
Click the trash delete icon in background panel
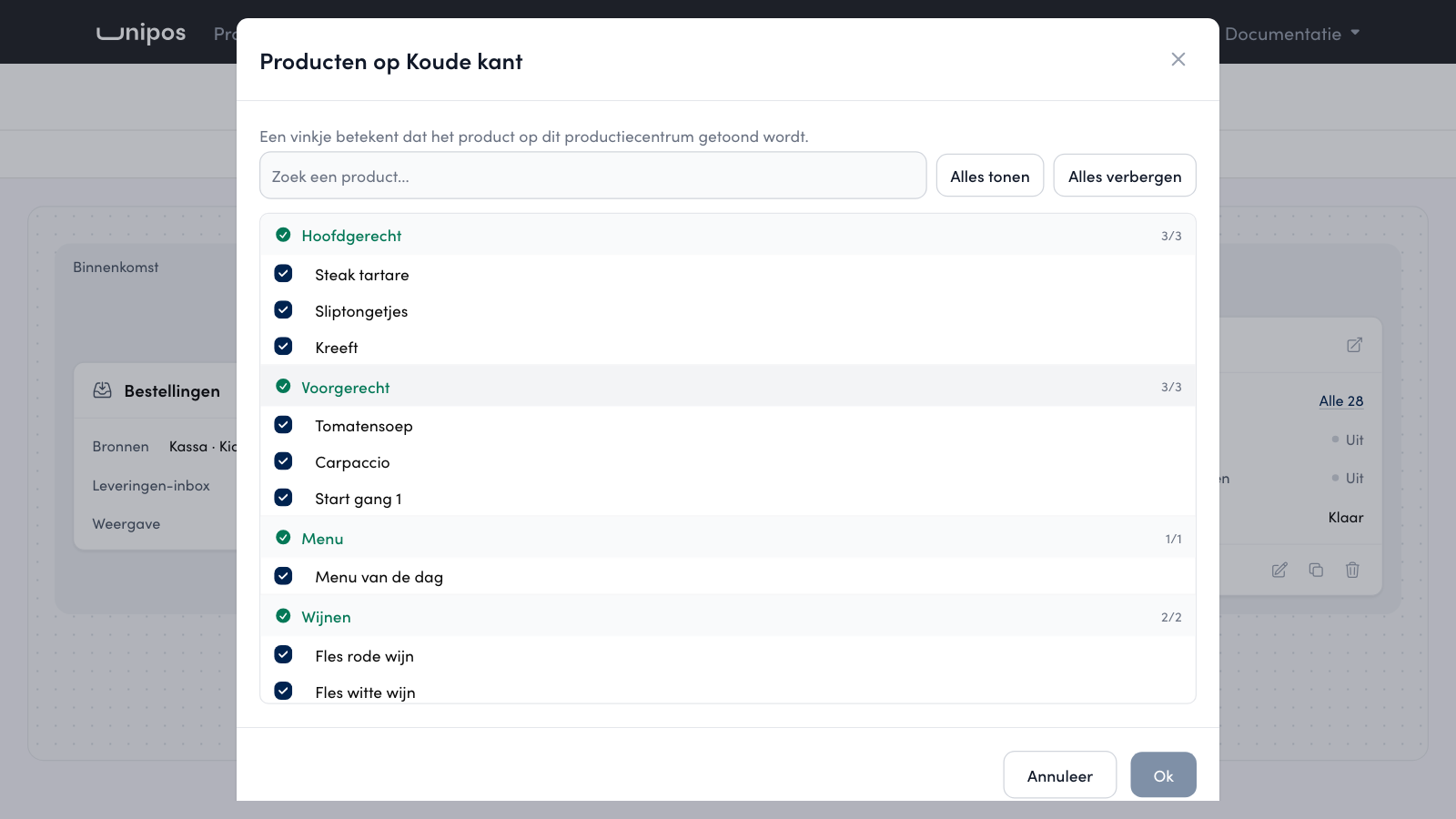pyautogui.click(x=1352, y=570)
